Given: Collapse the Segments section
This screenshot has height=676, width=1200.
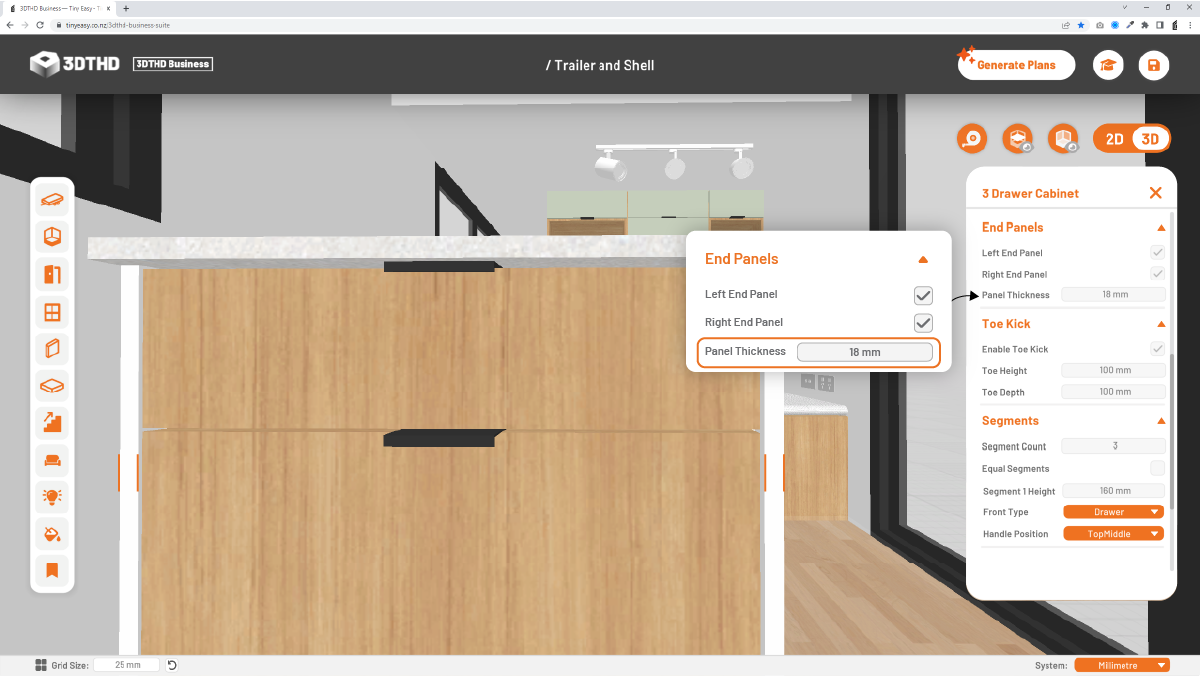Looking at the screenshot, I should point(1161,421).
